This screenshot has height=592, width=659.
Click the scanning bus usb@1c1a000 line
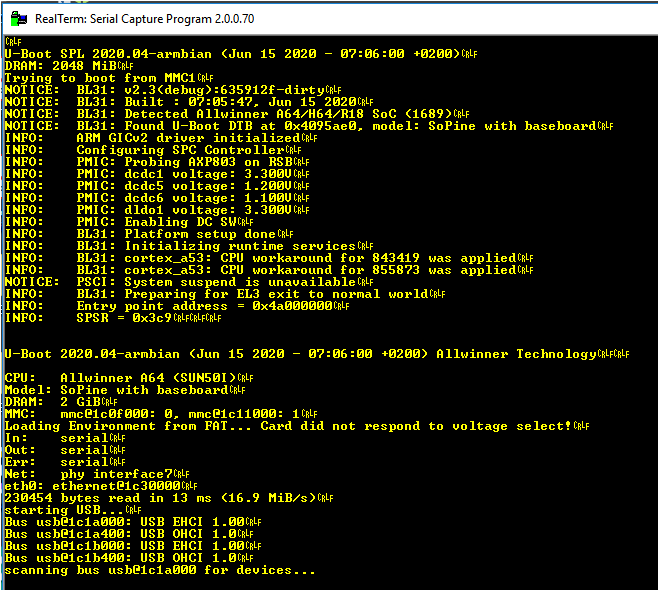160,570
